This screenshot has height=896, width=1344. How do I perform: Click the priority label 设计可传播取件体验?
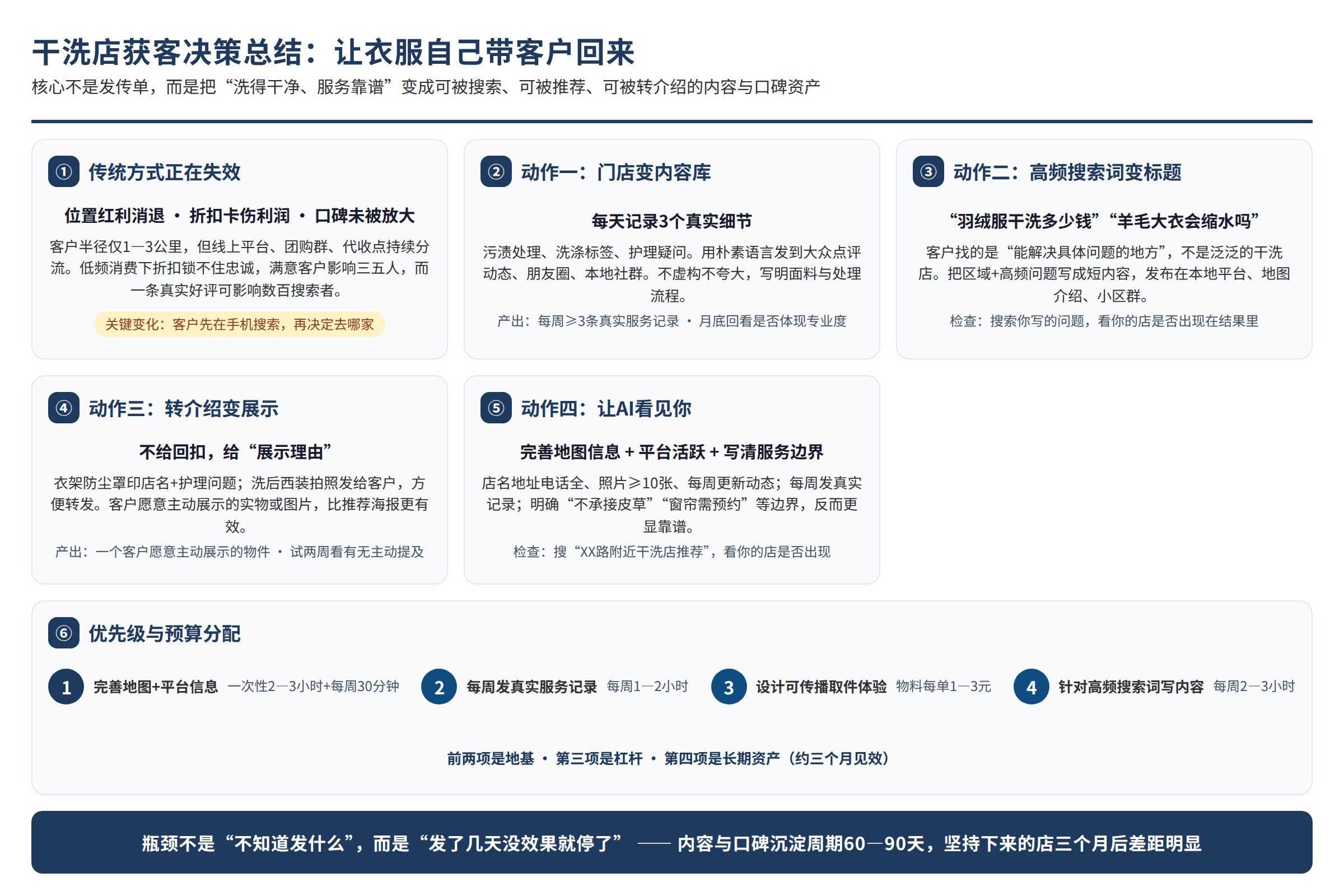pyautogui.click(x=822, y=687)
